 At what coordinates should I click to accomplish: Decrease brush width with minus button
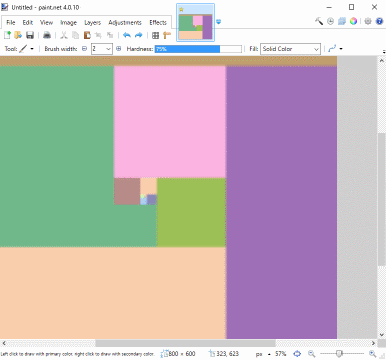[x=85, y=49]
